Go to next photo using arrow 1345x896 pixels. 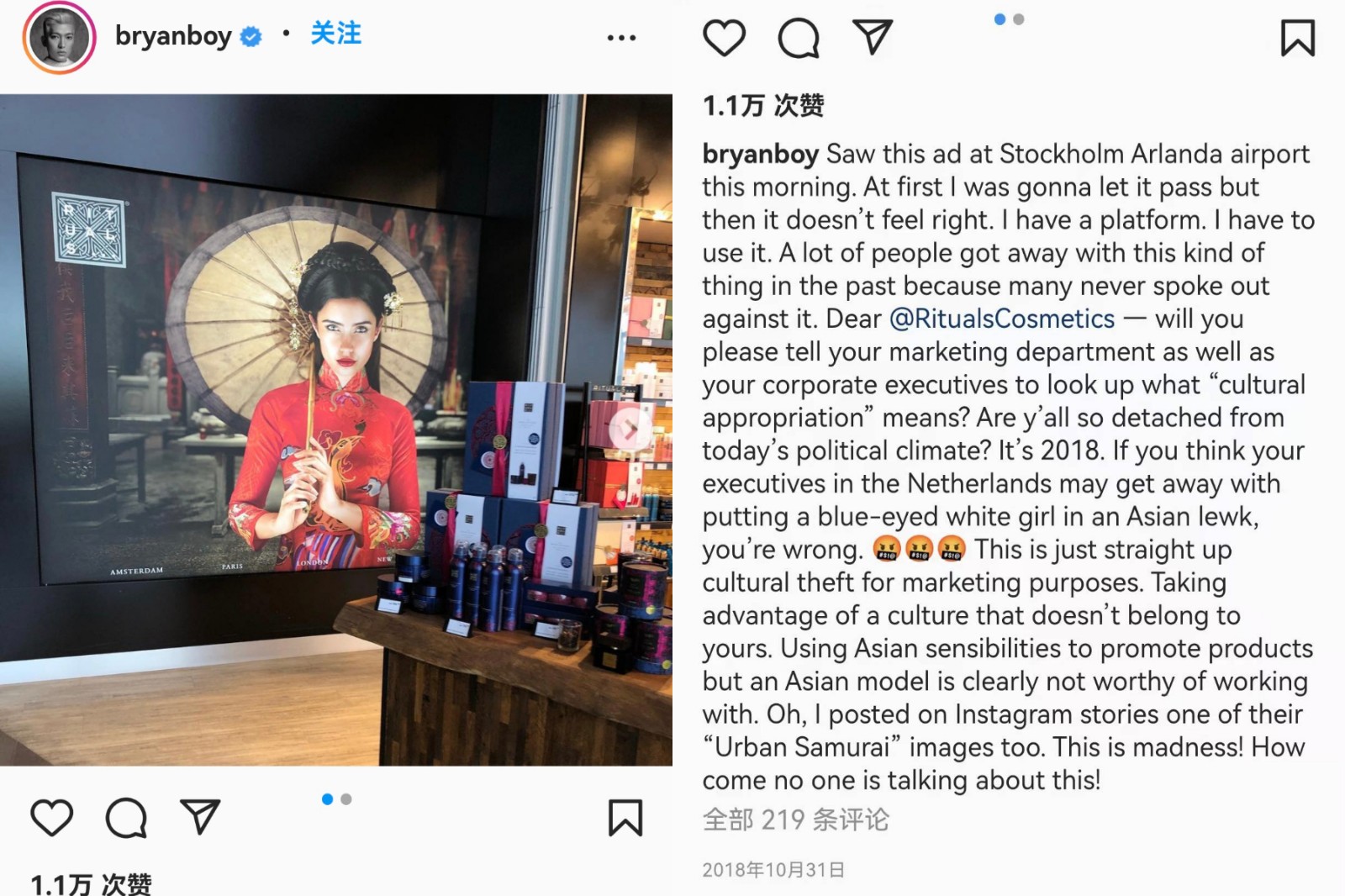(x=630, y=429)
